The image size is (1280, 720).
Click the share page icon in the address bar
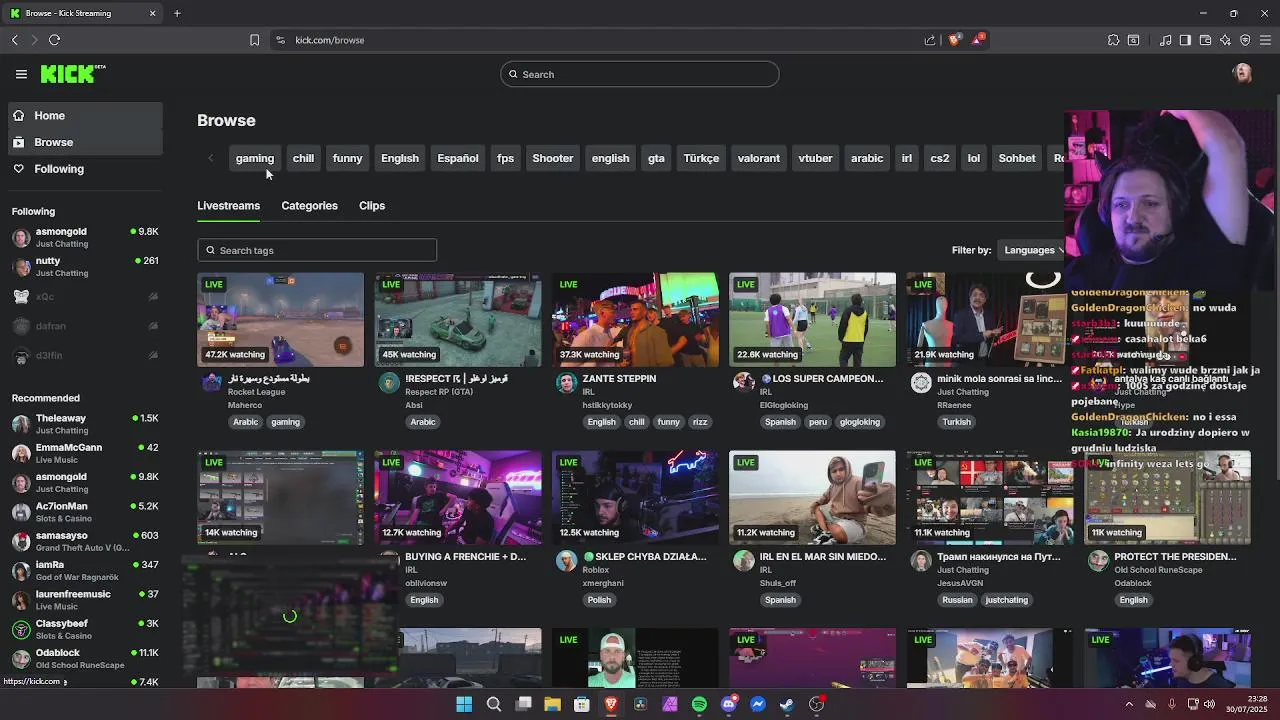(x=930, y=40)
